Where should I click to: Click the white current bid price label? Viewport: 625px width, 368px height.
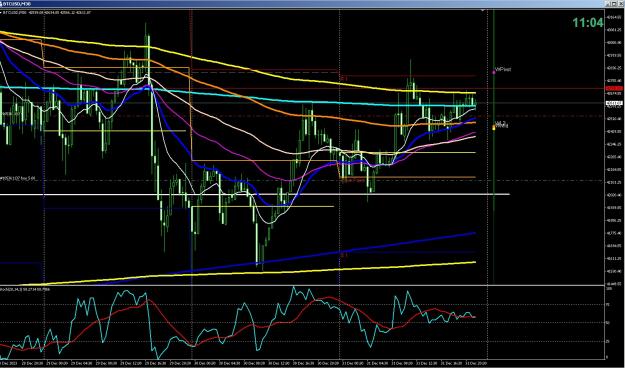click(614, 103)
